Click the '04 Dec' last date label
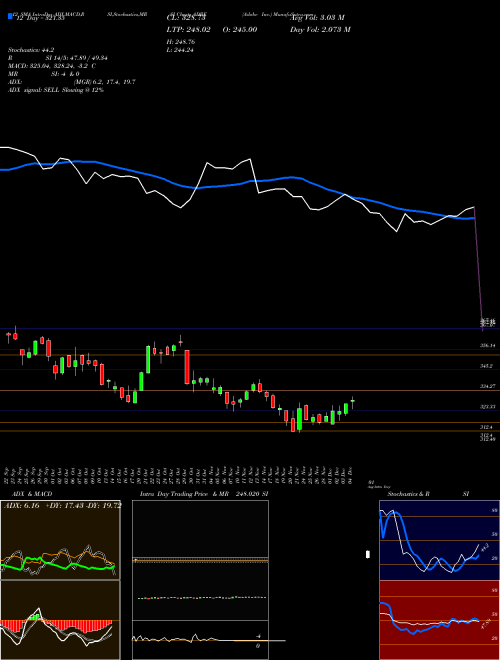The width and height of the screenshot is (500, 660). click(x=350, y=475)
